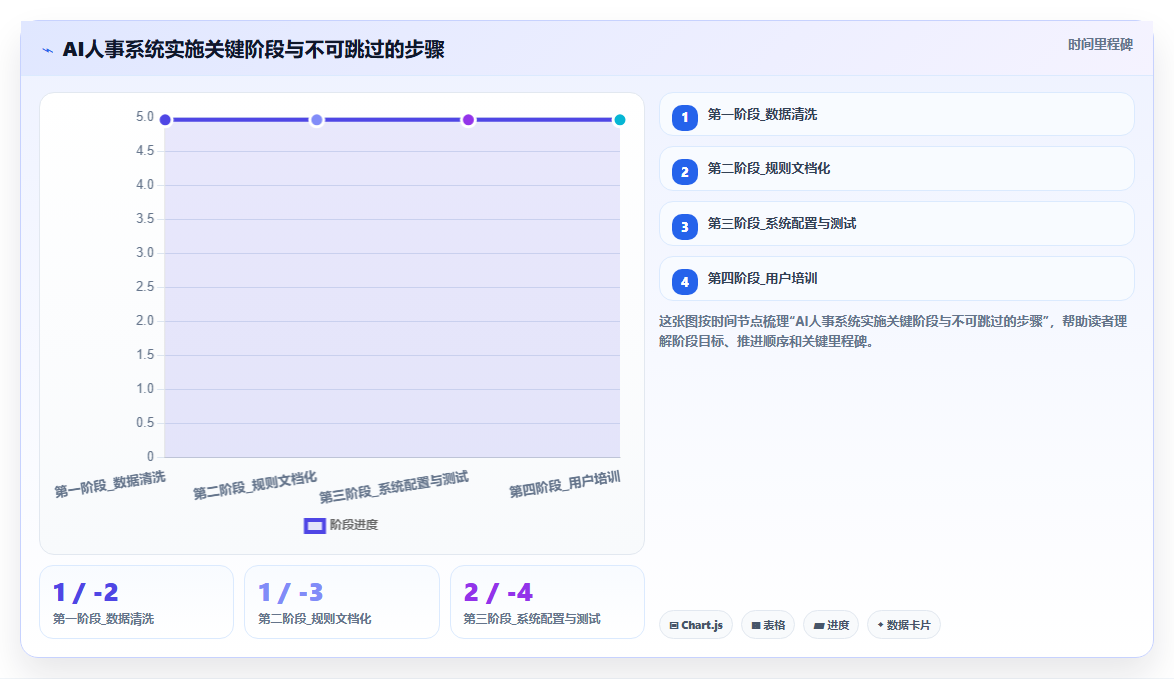
Task: Click the 阶段进度 legend label
Action: (x=354, y=525)
